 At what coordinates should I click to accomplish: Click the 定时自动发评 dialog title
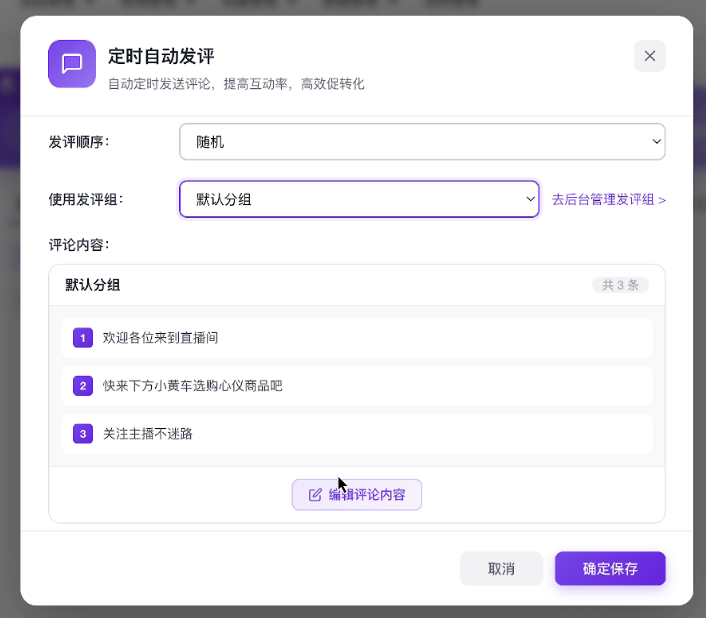[161, 56]
